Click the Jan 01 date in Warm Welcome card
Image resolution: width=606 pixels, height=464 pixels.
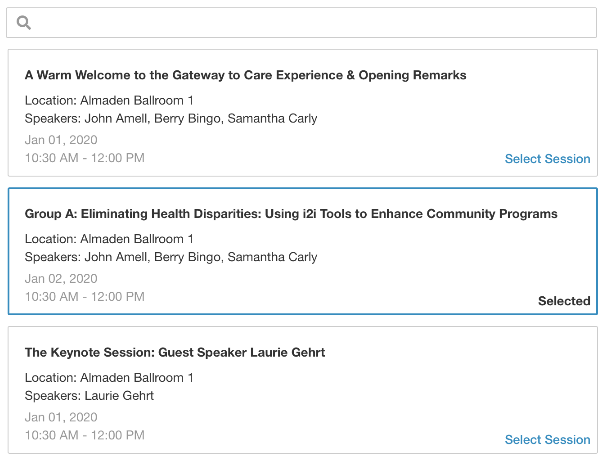point(61,140)
